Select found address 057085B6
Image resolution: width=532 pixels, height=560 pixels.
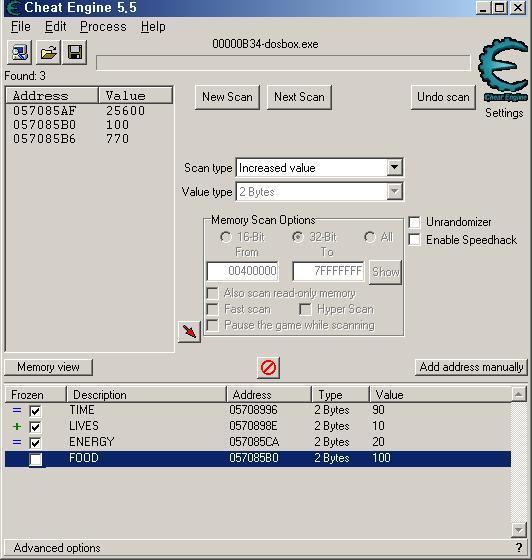click(45, 139)
